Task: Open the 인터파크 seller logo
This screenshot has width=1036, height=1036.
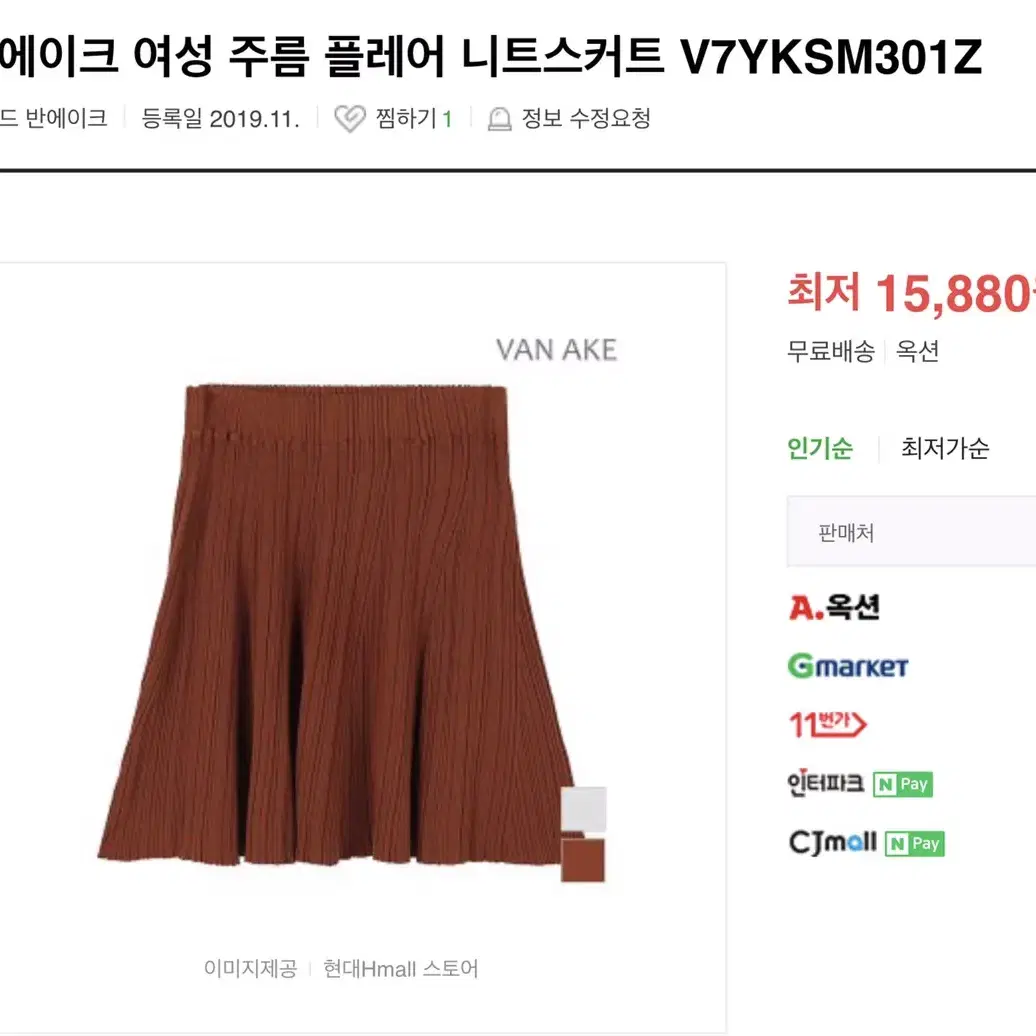Action: point(826,784)
